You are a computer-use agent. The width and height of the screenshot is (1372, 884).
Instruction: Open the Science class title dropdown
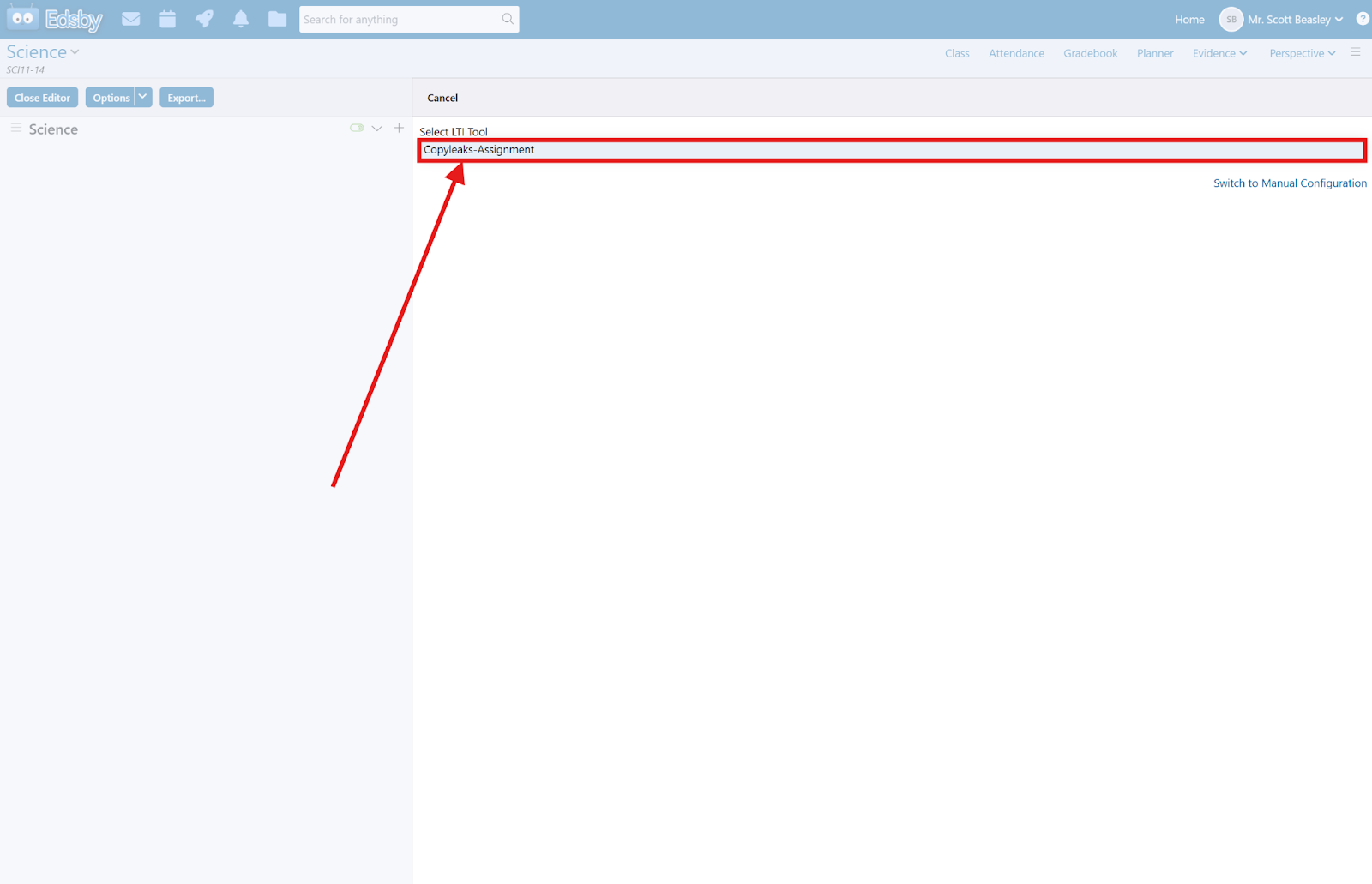pyautogui.click(x=43, y=52)
